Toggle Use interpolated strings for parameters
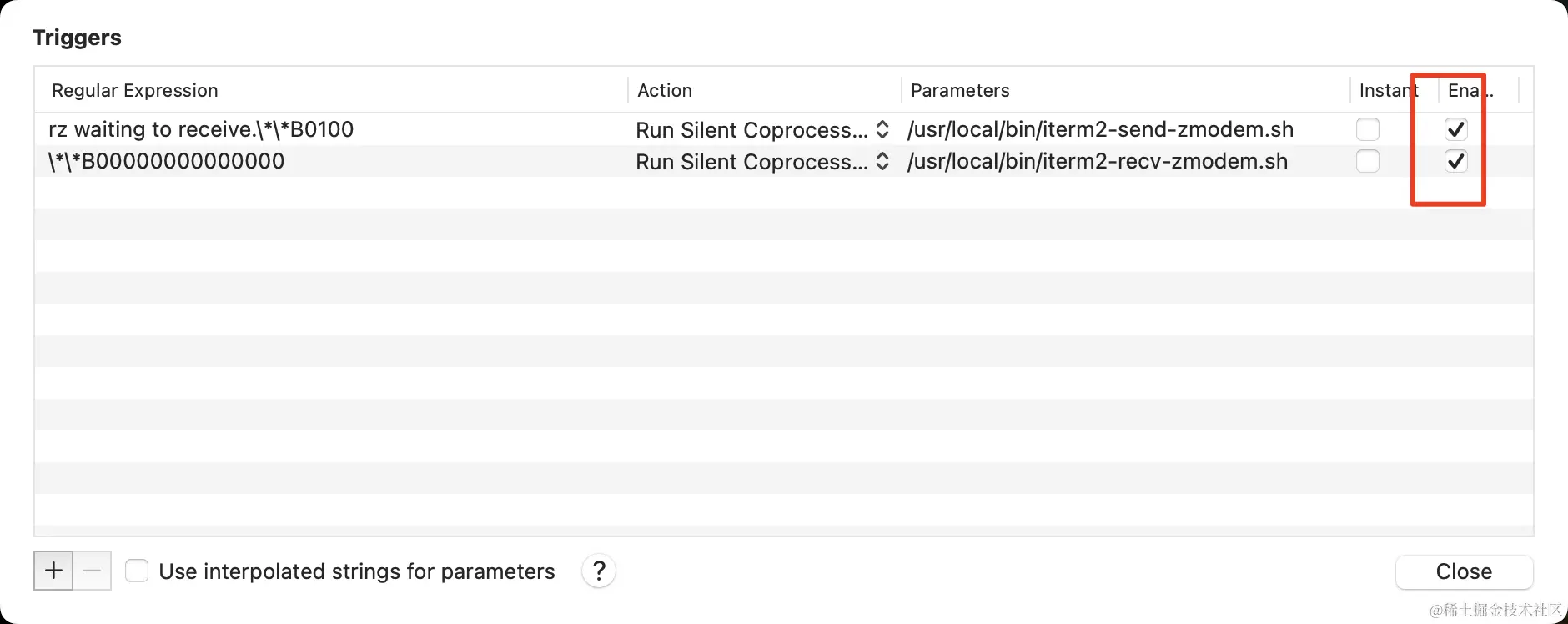Image resolution: width=1568 pixels, height=624 pixels. click(137, 571)
